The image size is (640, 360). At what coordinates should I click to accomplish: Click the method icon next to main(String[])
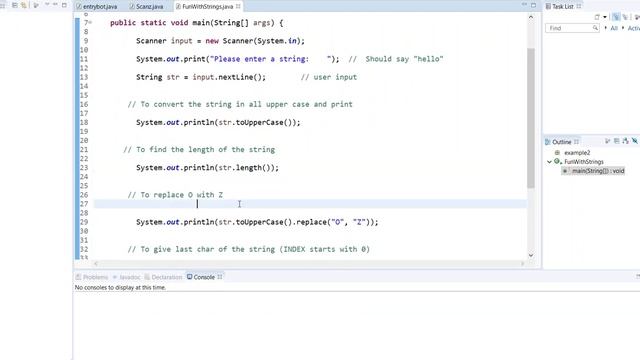(565, 171)
